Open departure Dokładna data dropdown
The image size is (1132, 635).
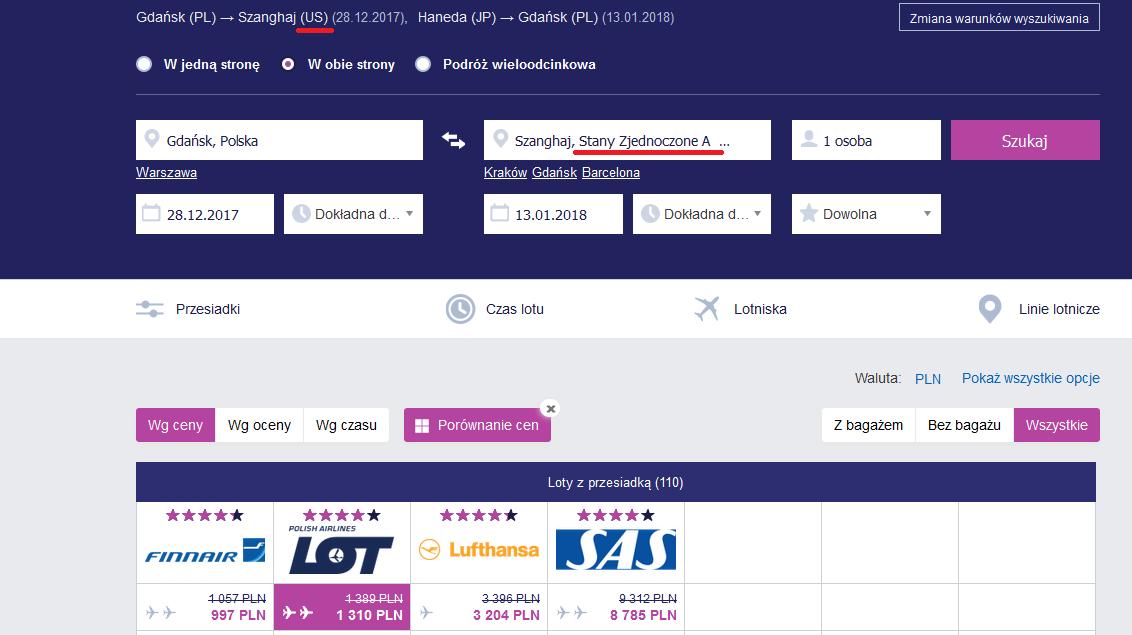[353, 214]
